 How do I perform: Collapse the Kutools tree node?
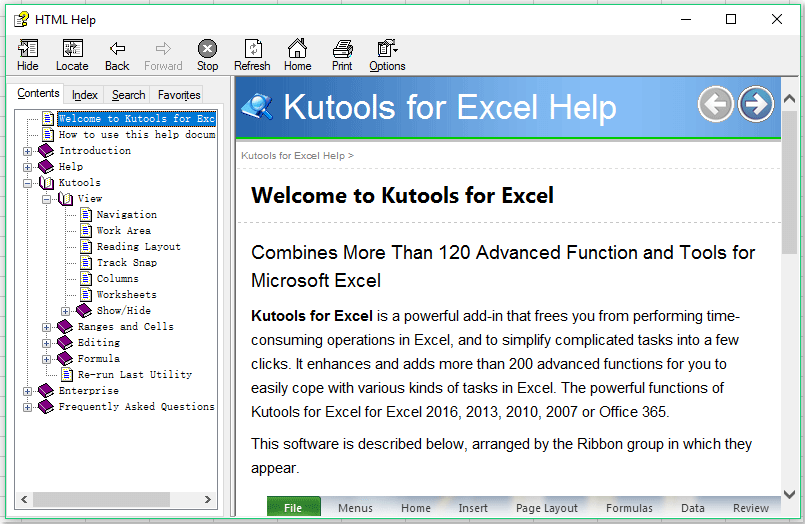pos(28,183)
